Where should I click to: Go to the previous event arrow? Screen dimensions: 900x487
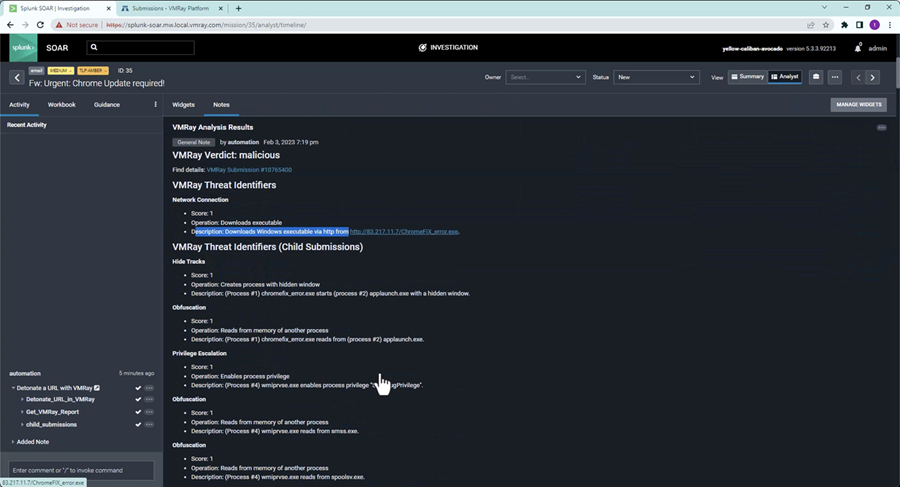858,78
